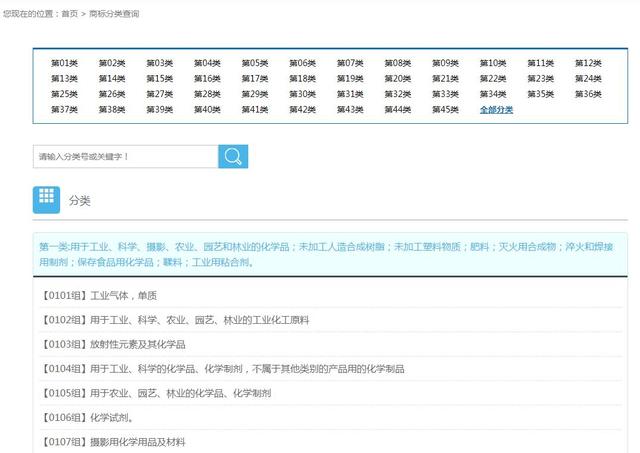Screen dimensions: 640x453
Task: Open group 【0106组】化学试剂
Action: point(88,418)
